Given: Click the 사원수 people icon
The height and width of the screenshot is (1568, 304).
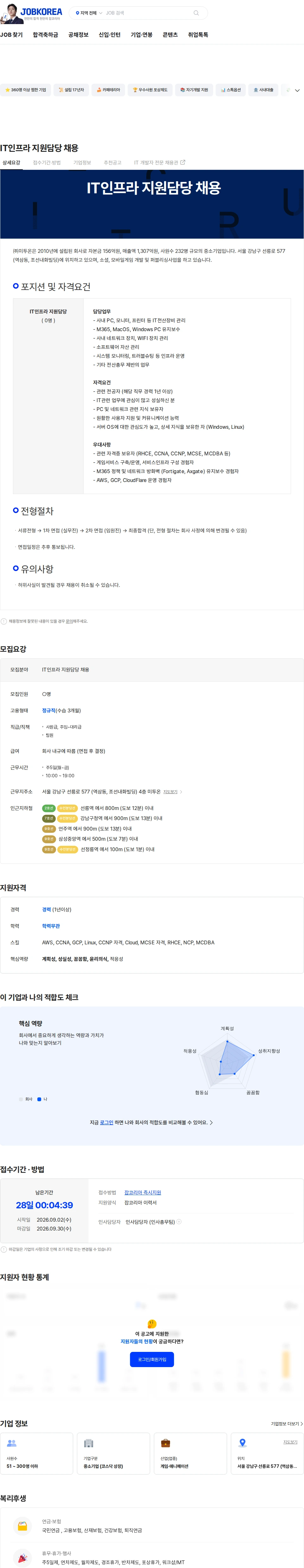Looking at the screenshot, I should click(11, 1443).
